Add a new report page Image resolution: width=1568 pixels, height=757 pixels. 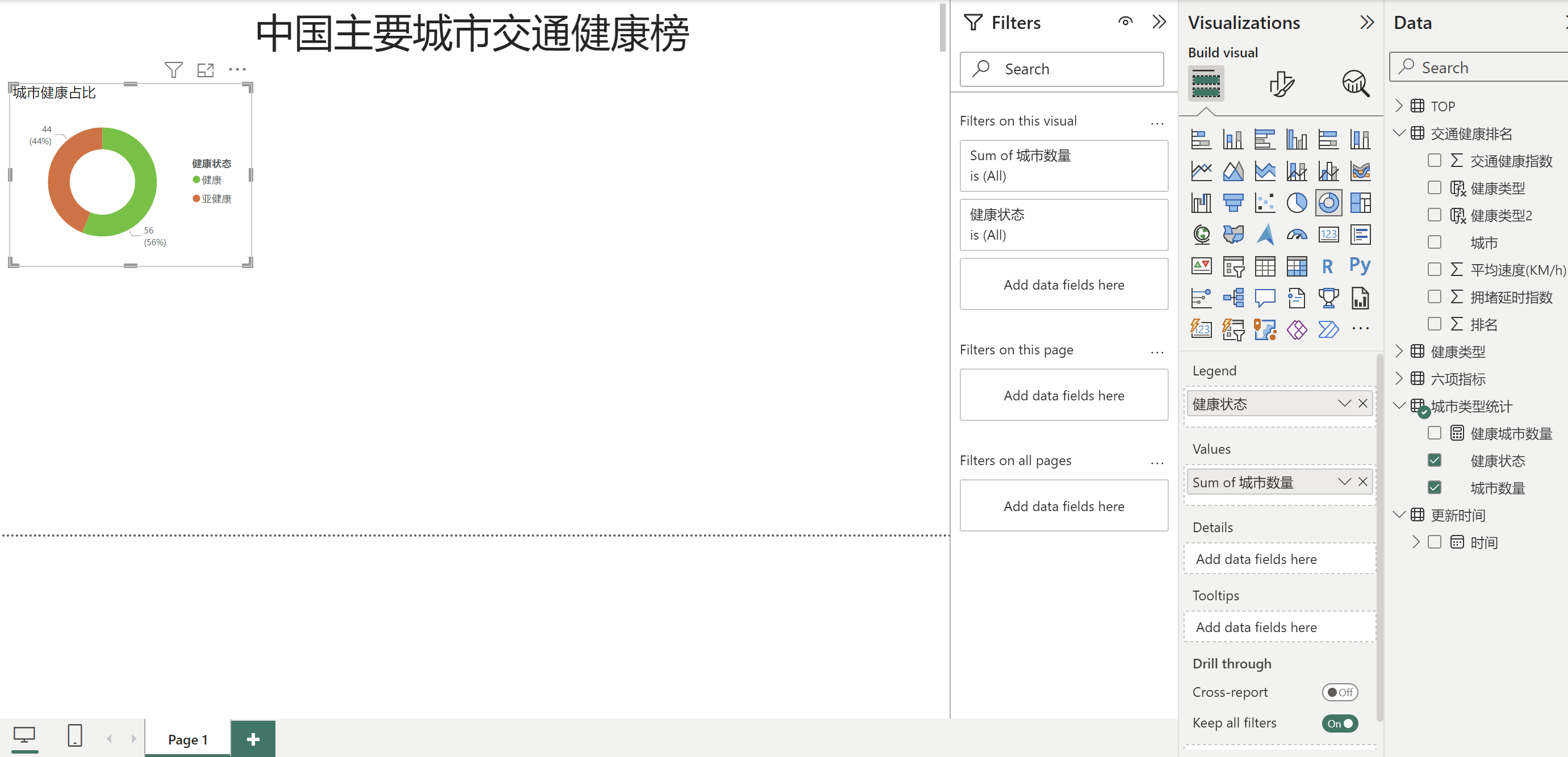[253, 739]
